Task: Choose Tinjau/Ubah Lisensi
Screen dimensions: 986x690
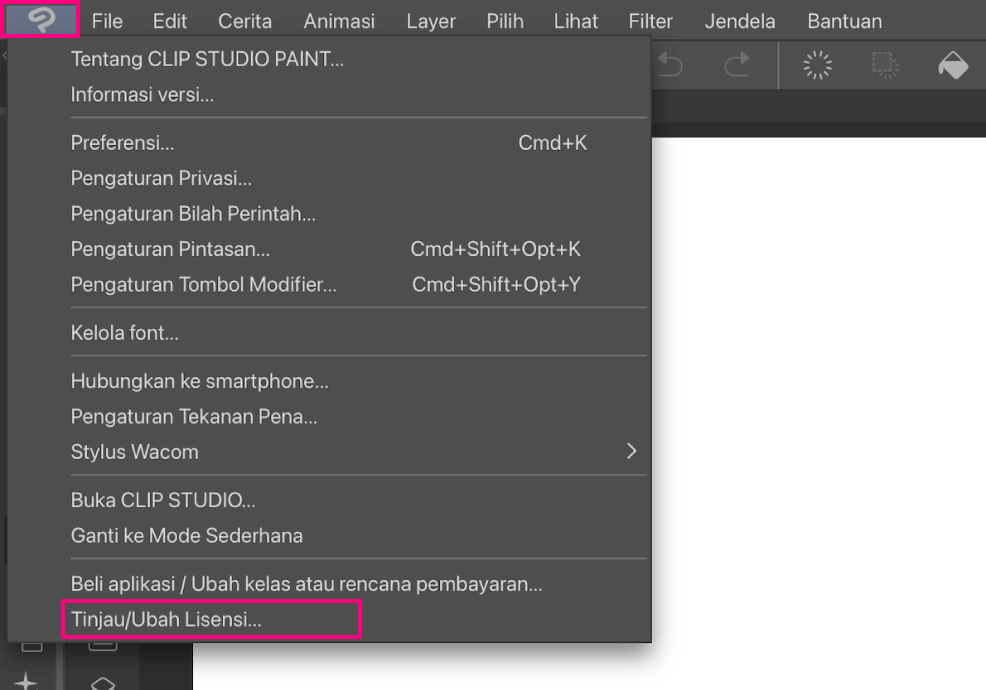Action: [x=166, y=620]
